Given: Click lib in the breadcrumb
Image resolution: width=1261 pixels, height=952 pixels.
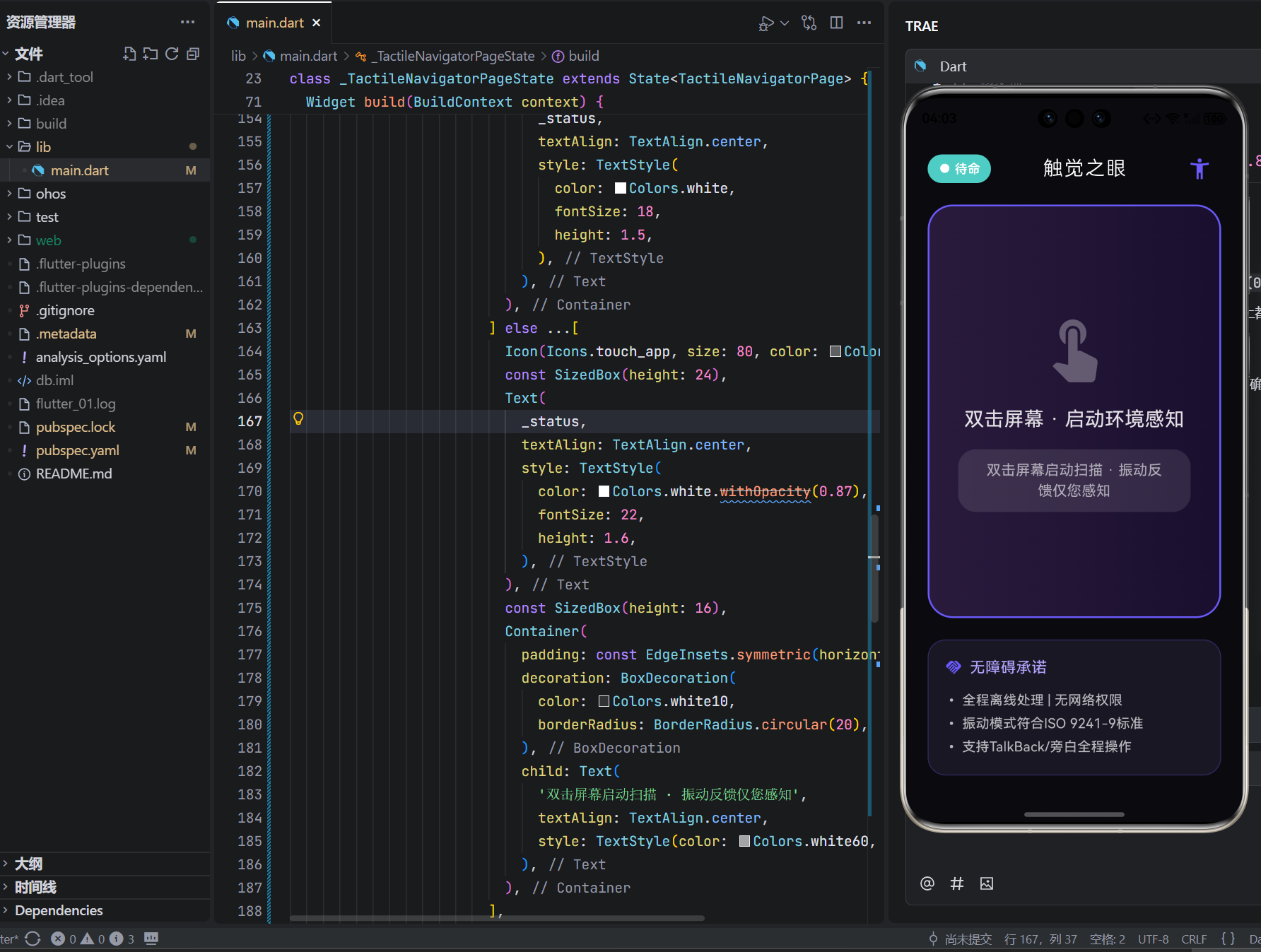Looking at the screenshot, I should 238,56.
